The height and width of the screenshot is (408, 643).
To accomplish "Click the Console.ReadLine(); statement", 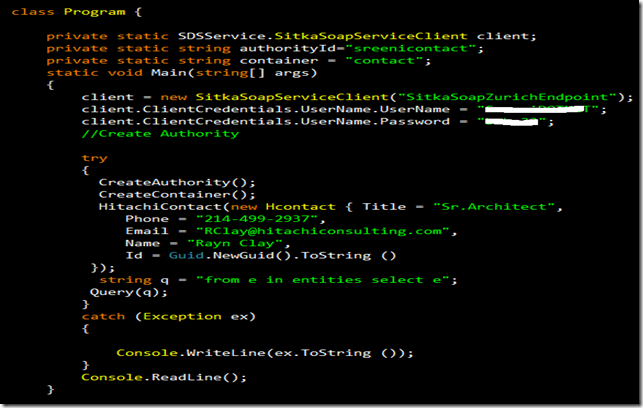I will click(x=164, y=377).
